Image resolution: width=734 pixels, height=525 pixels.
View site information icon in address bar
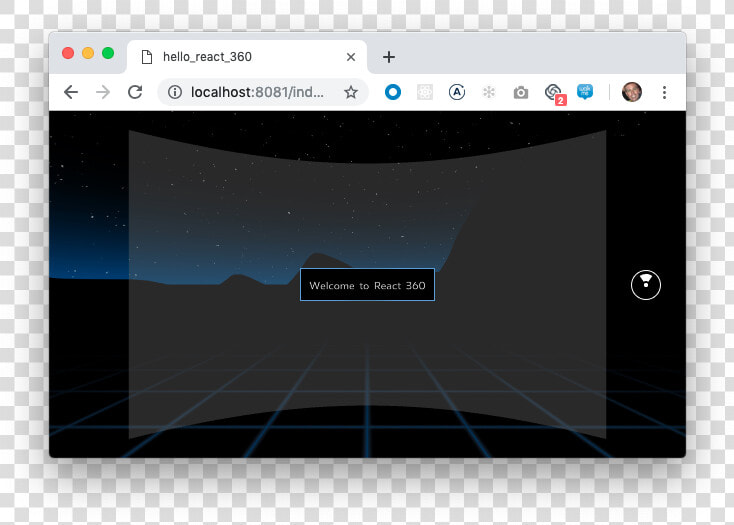pos(175,92)
